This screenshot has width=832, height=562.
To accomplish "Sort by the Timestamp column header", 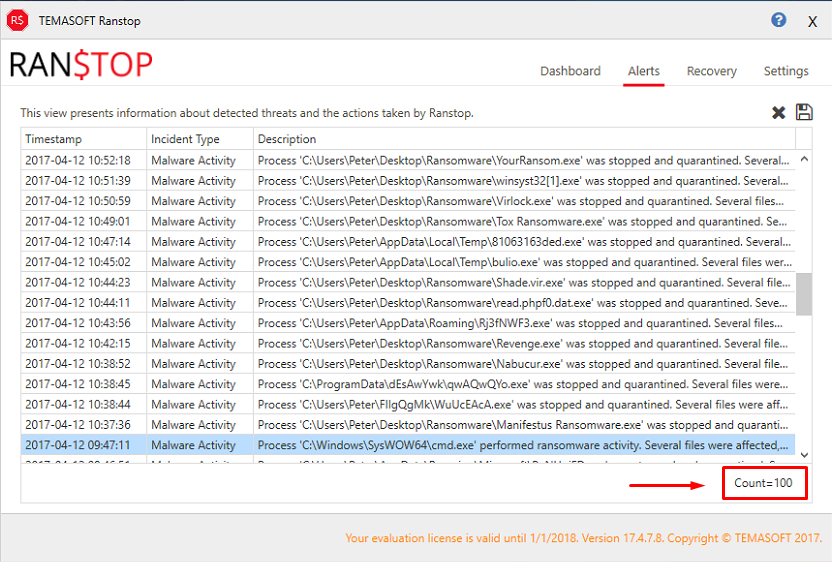I will (x=83, y=139).
